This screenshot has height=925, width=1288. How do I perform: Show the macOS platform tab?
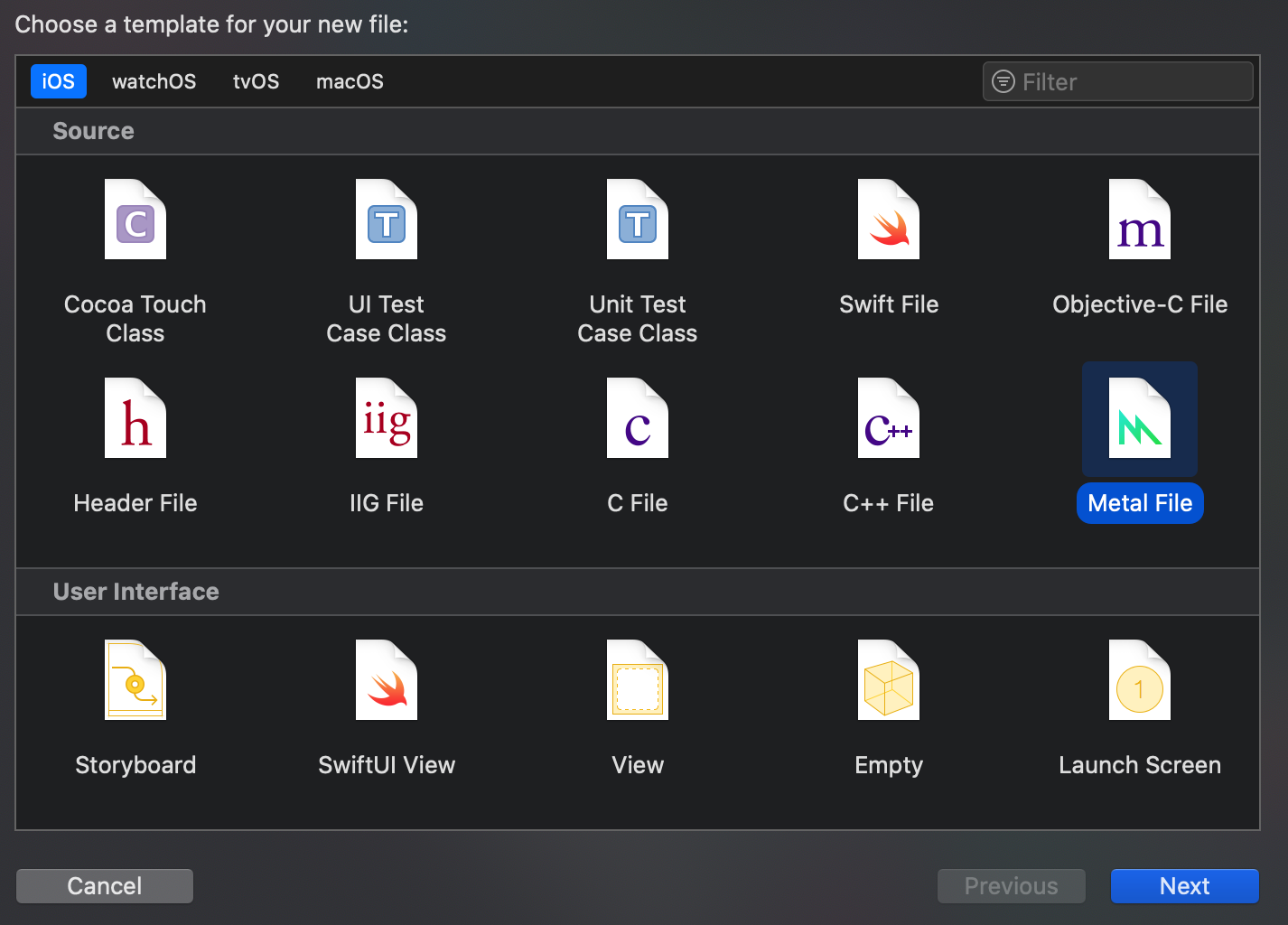point(350,81)
